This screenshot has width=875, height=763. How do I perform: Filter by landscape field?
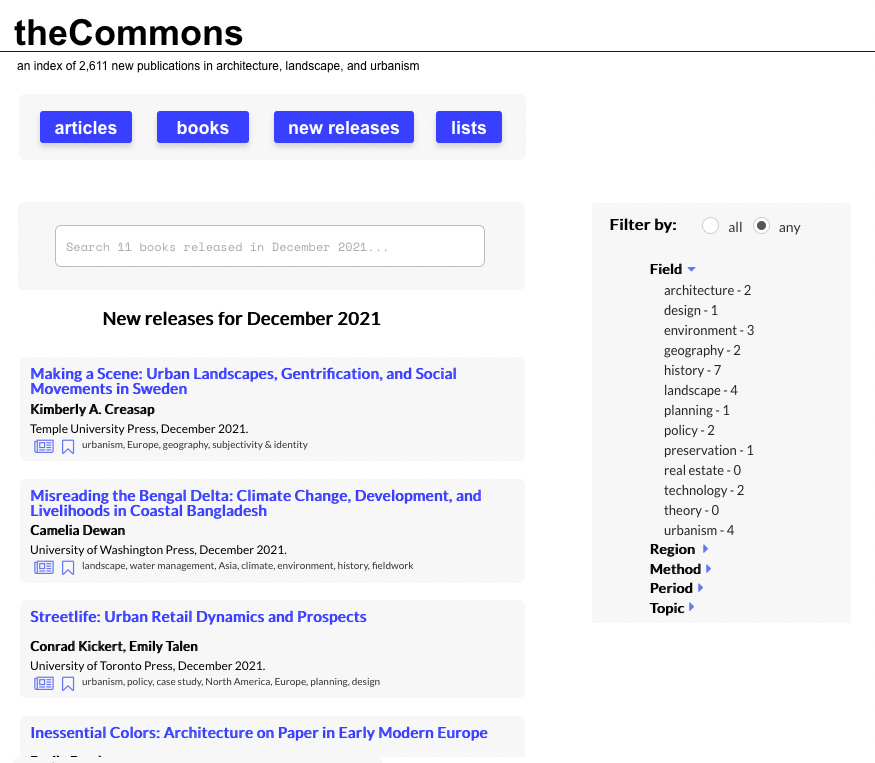700,390
